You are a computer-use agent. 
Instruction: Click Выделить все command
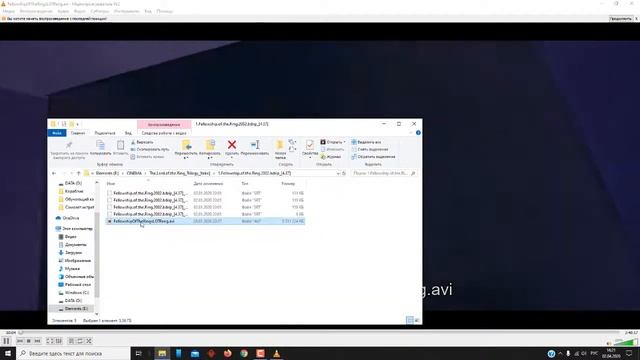[366, 142]
